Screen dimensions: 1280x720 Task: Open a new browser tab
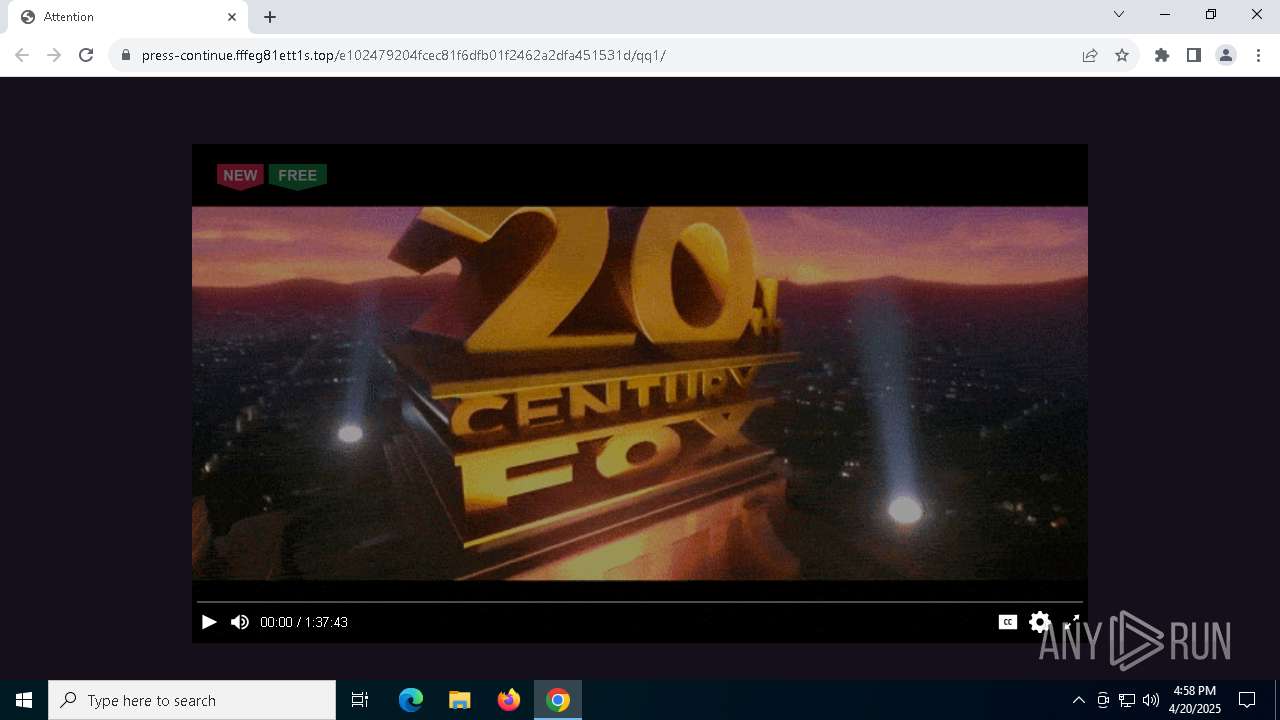pos(270,17)
